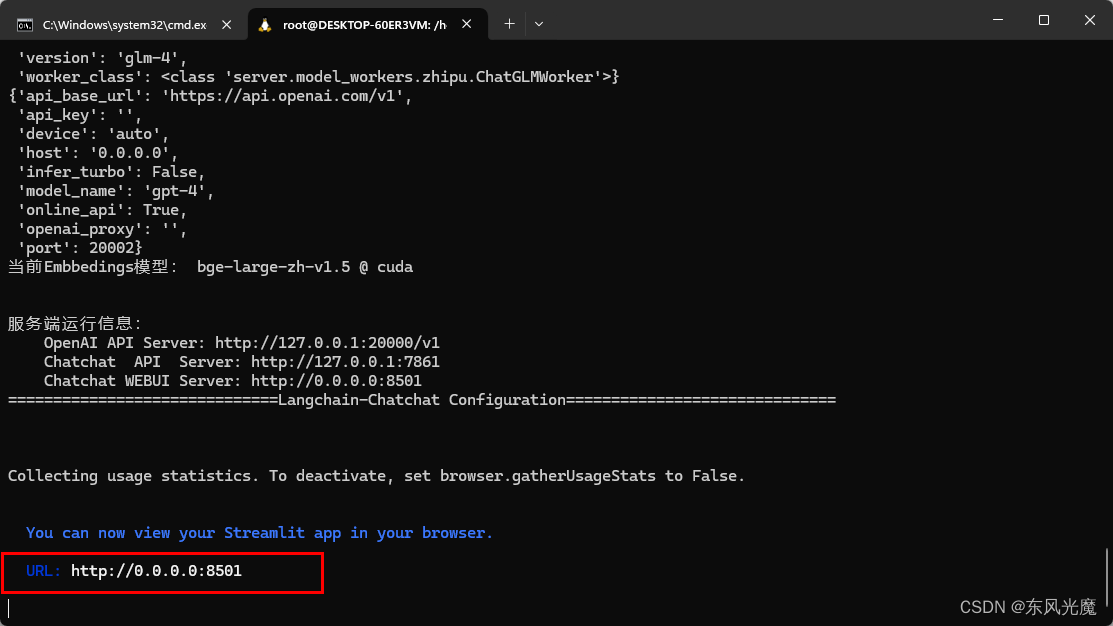Click the URL http://0.0.0.0:8501 under Streamlit
This screenshot has width=1113, height=626.
[156, 571]
